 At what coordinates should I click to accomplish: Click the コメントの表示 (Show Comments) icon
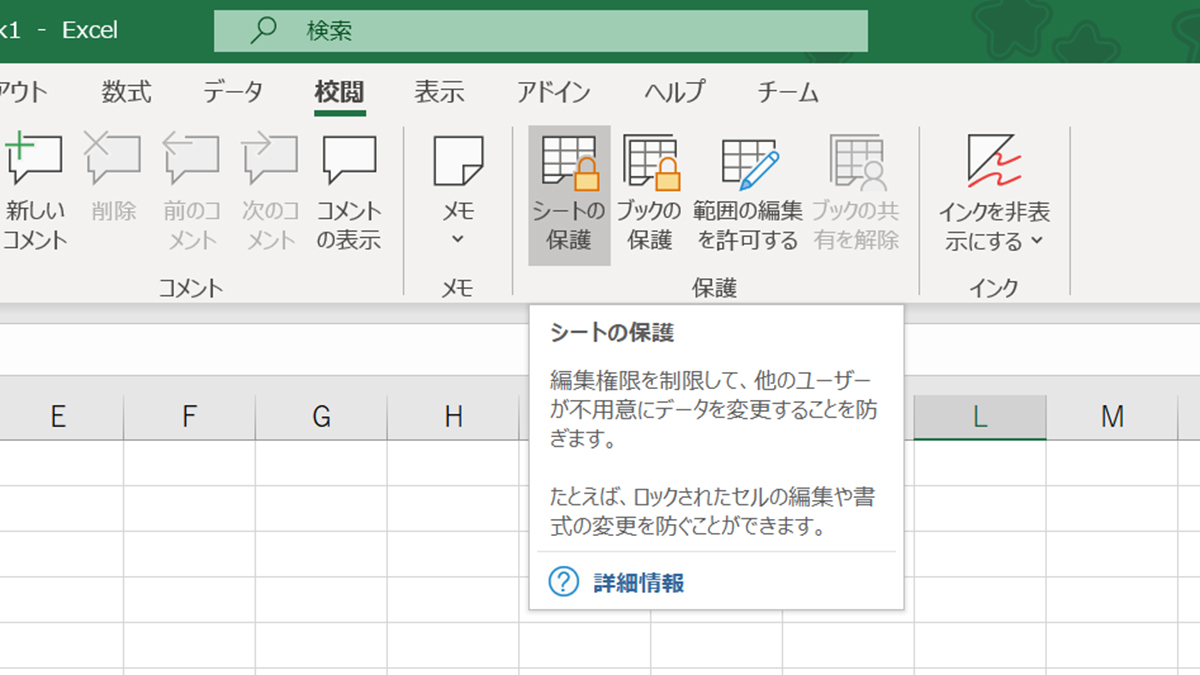coord(349,160)
